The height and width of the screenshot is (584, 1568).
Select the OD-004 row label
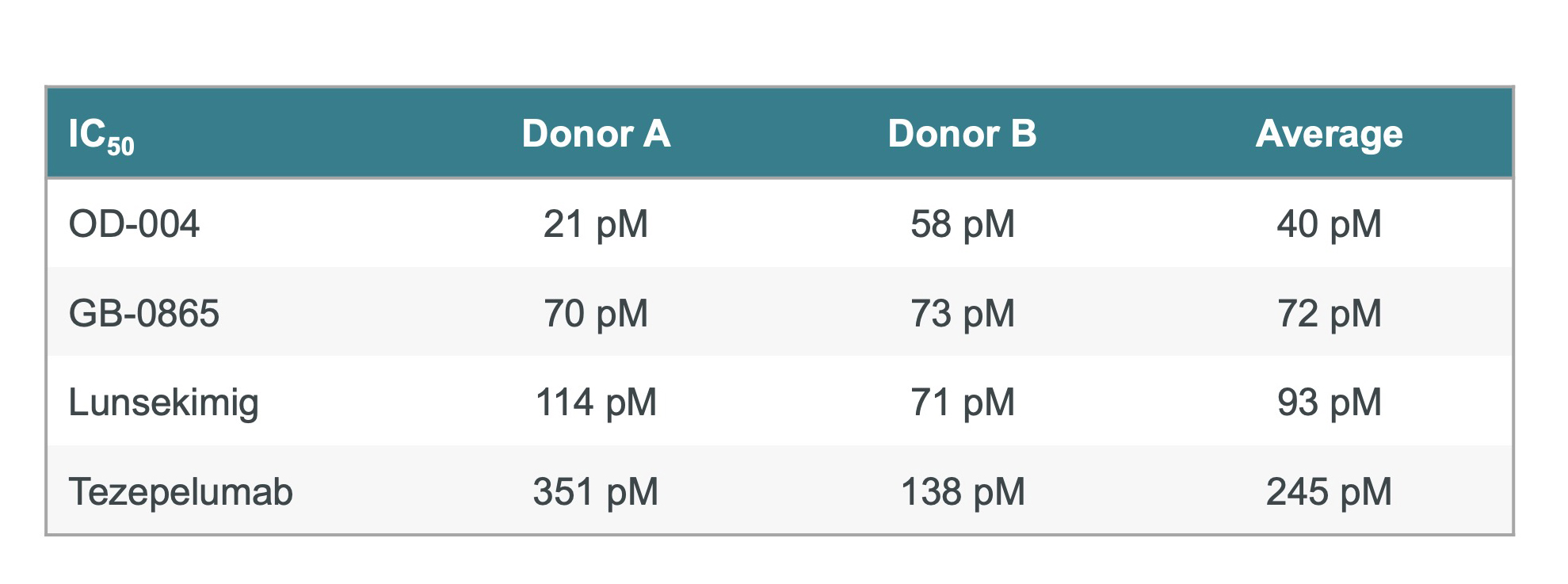(x=134, y=224)
